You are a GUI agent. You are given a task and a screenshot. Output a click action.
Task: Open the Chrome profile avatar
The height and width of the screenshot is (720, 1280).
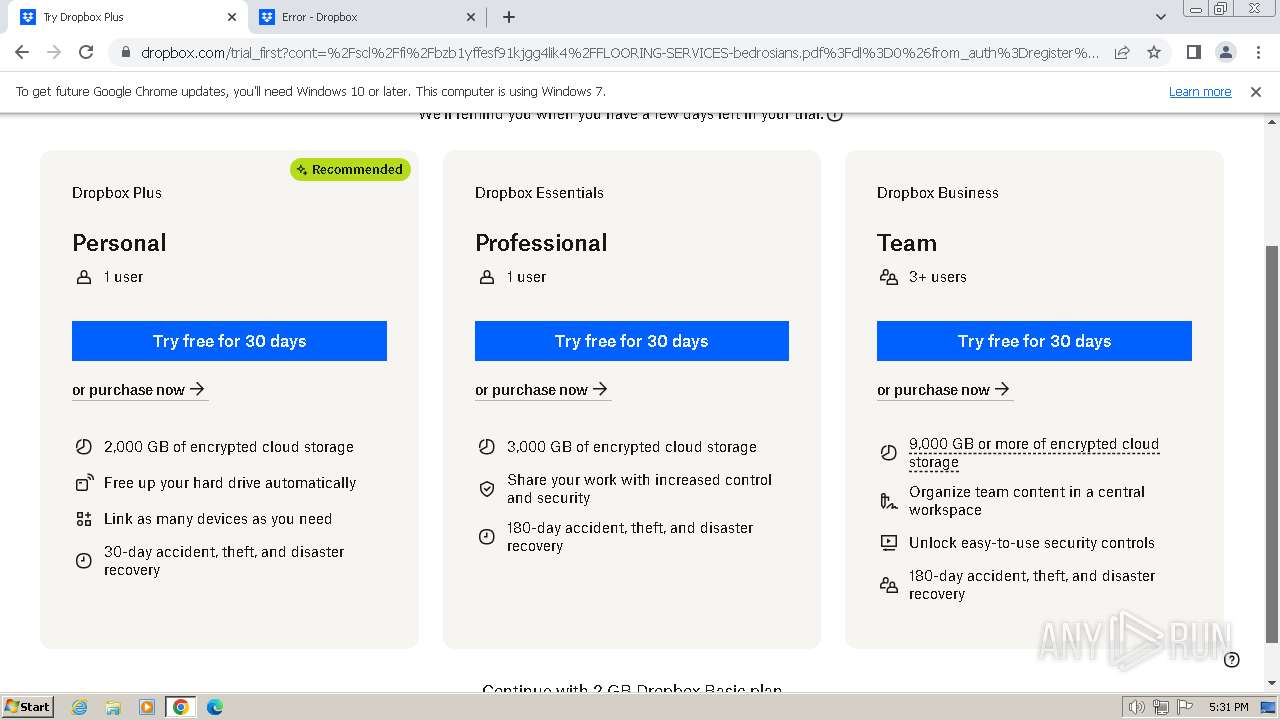point(1225,52)
